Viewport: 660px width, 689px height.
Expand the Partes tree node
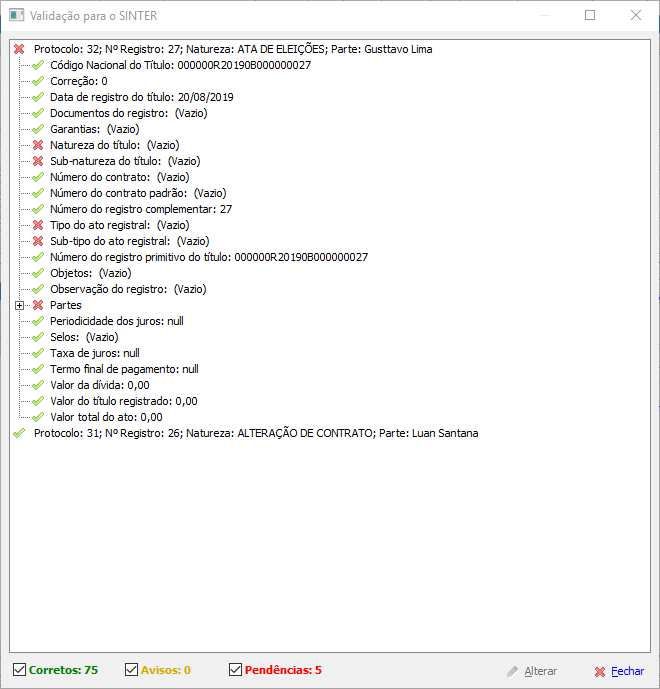click(x=19, y=305)
